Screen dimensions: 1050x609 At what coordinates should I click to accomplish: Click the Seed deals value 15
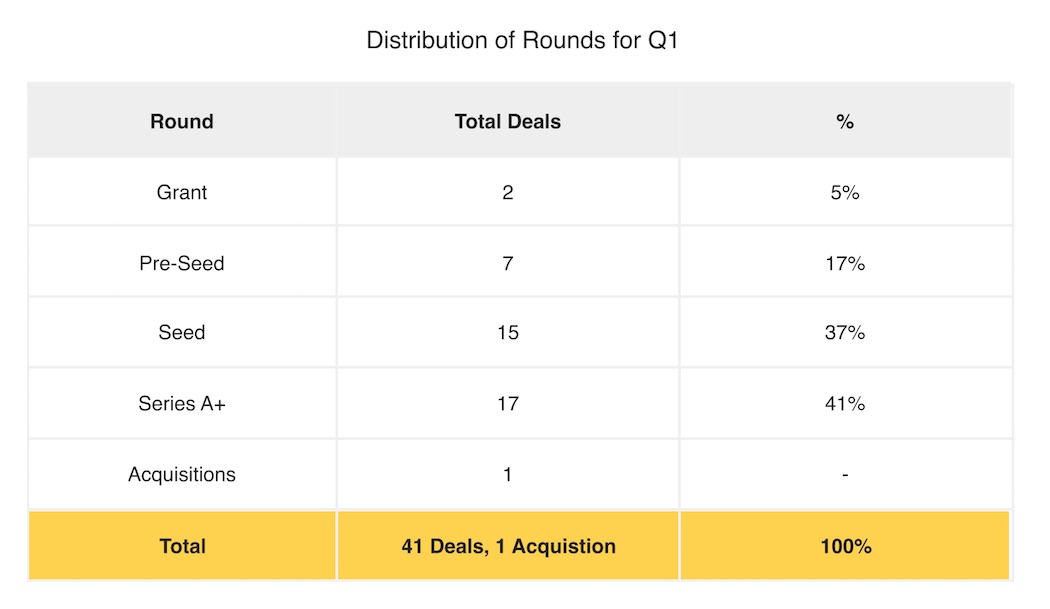[x=508, y=332]
